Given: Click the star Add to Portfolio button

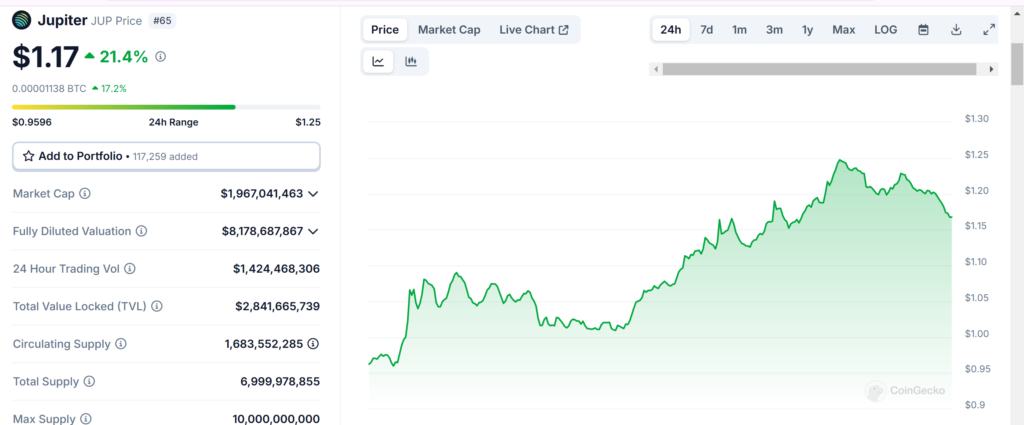Looking at the screenshot, I should (166, 156).
